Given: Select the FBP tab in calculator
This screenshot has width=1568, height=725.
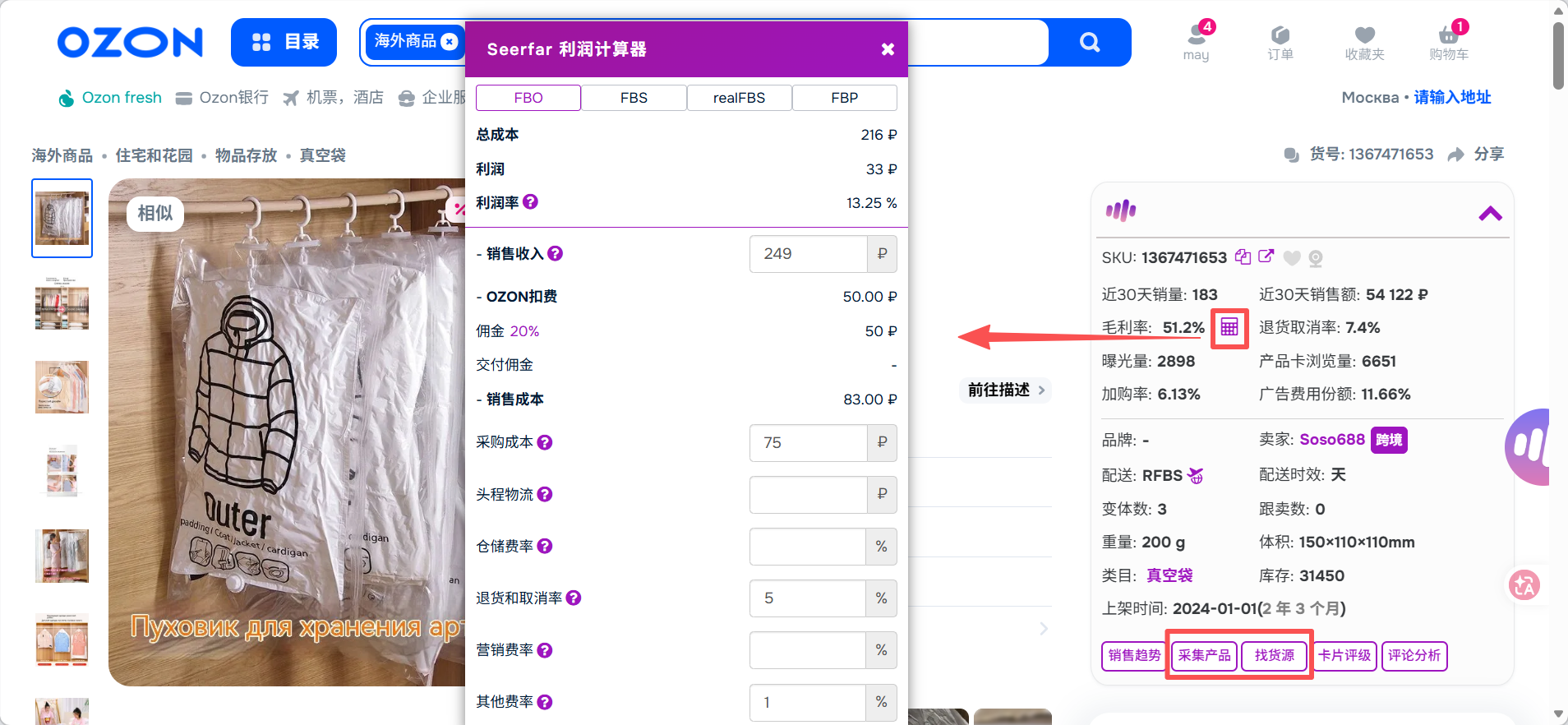Looking at the screenshot, I should point(844,98).
